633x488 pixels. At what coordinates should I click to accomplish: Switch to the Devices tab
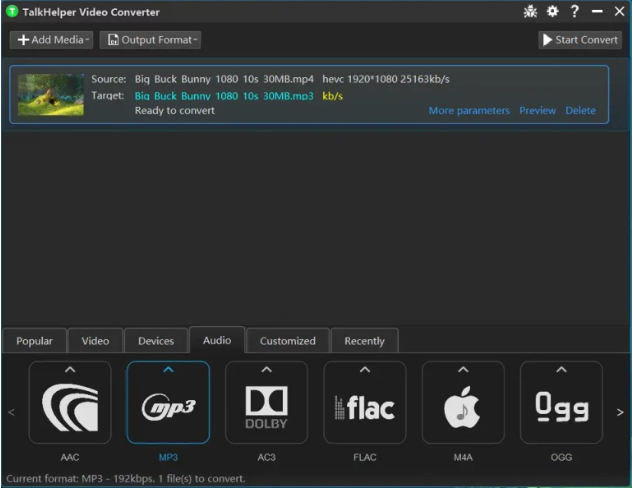pos(156,341)
